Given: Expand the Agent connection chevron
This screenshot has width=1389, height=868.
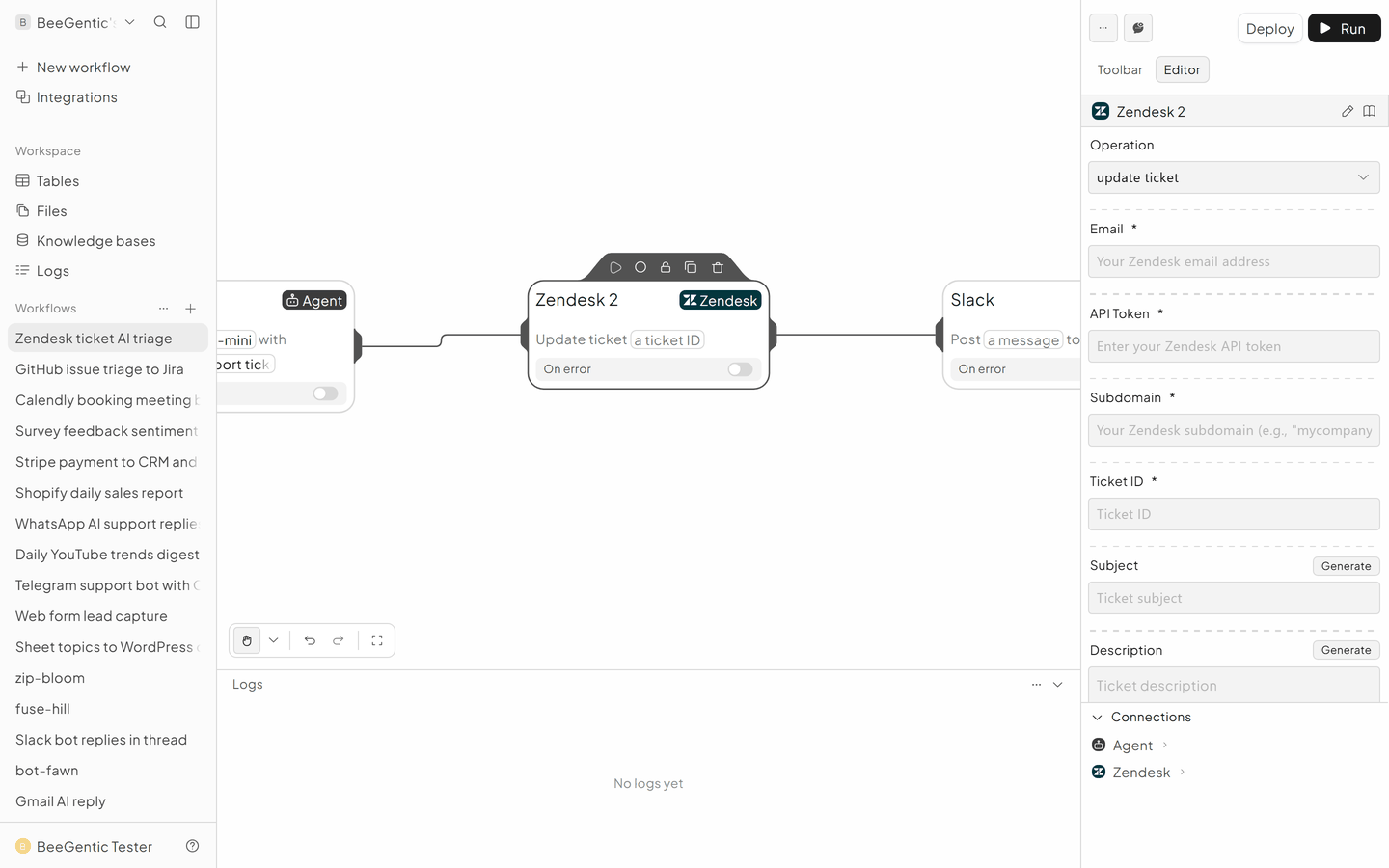Looking at the screenshot, I should tap(1165, 745).
